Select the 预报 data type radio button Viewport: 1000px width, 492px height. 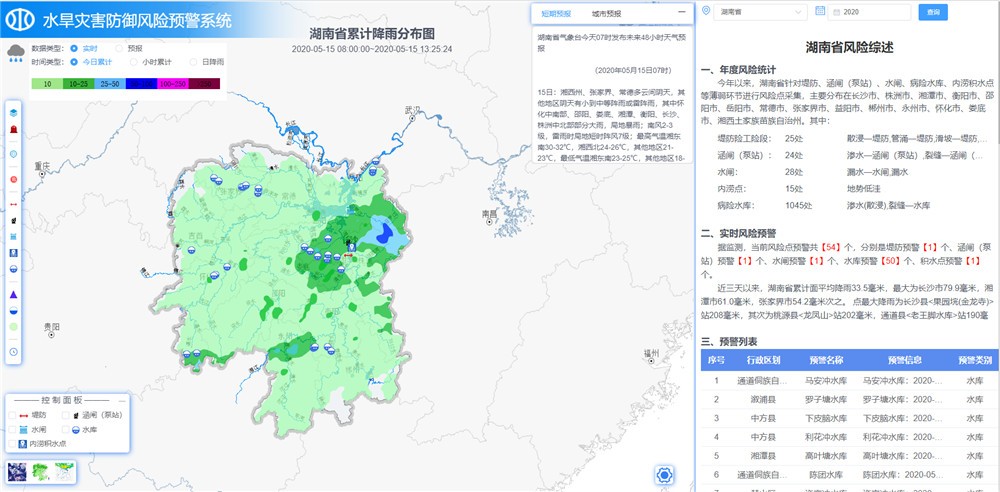pos(120,48)
